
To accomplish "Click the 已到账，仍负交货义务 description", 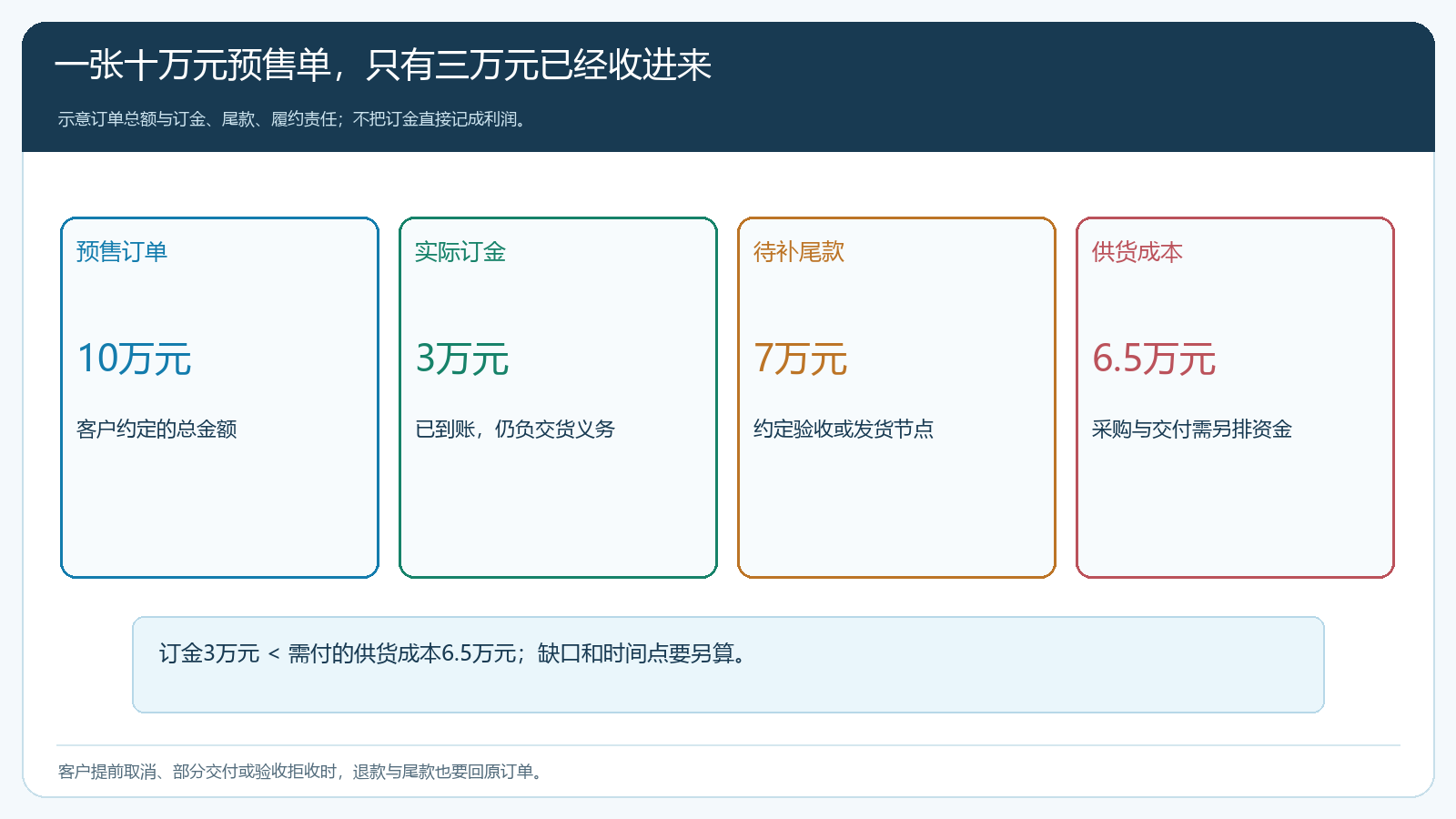I will point(515,430).
